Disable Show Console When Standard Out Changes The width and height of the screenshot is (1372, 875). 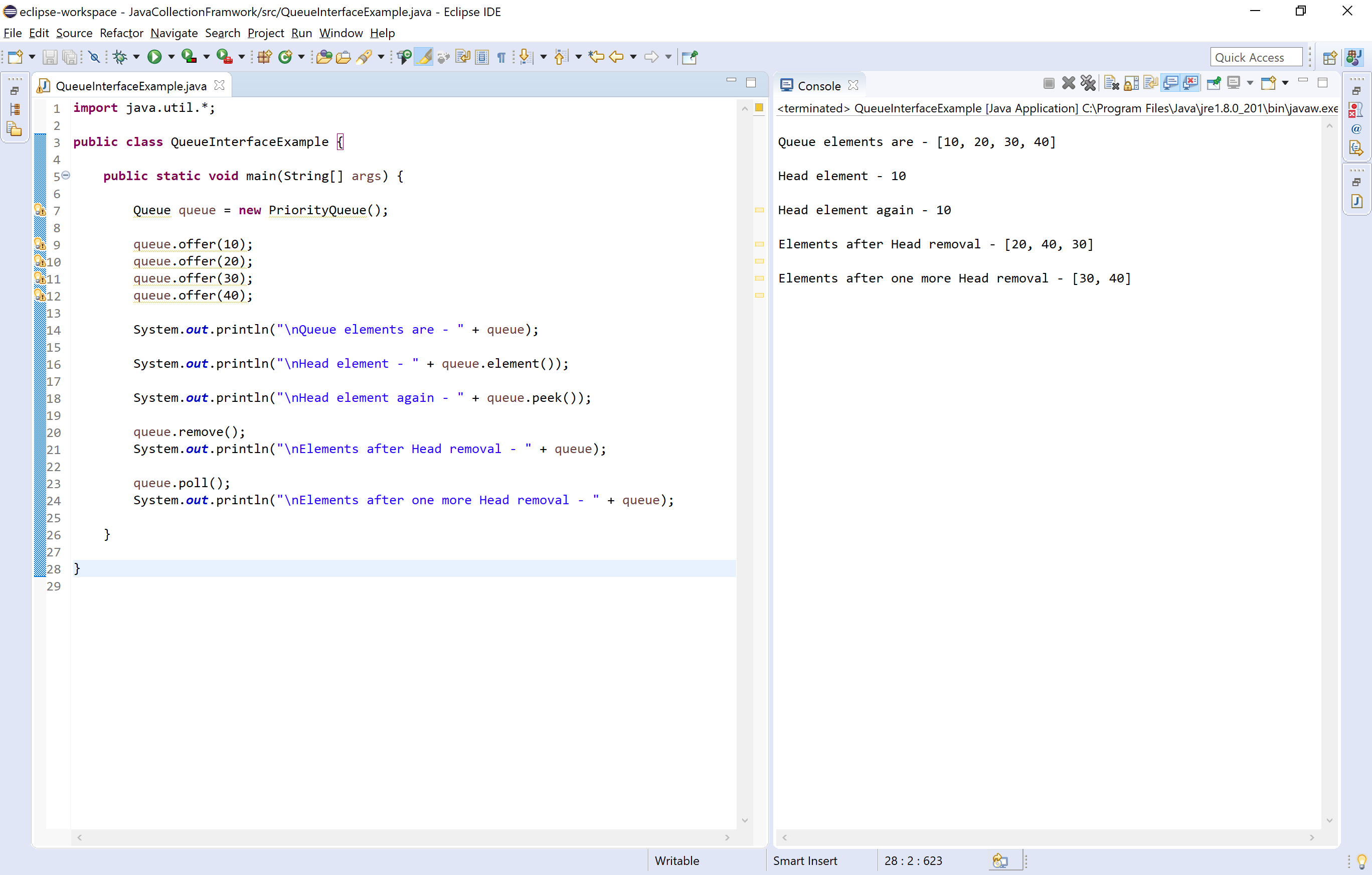pos(1171,83)
